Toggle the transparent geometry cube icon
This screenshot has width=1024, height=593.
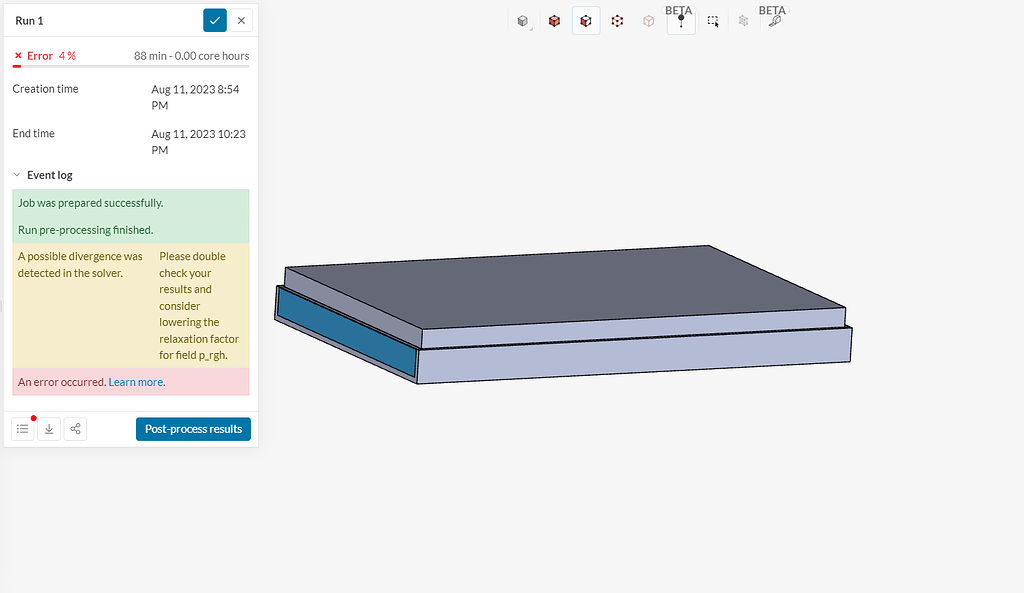pyautogui.click(x=648, y=20)
